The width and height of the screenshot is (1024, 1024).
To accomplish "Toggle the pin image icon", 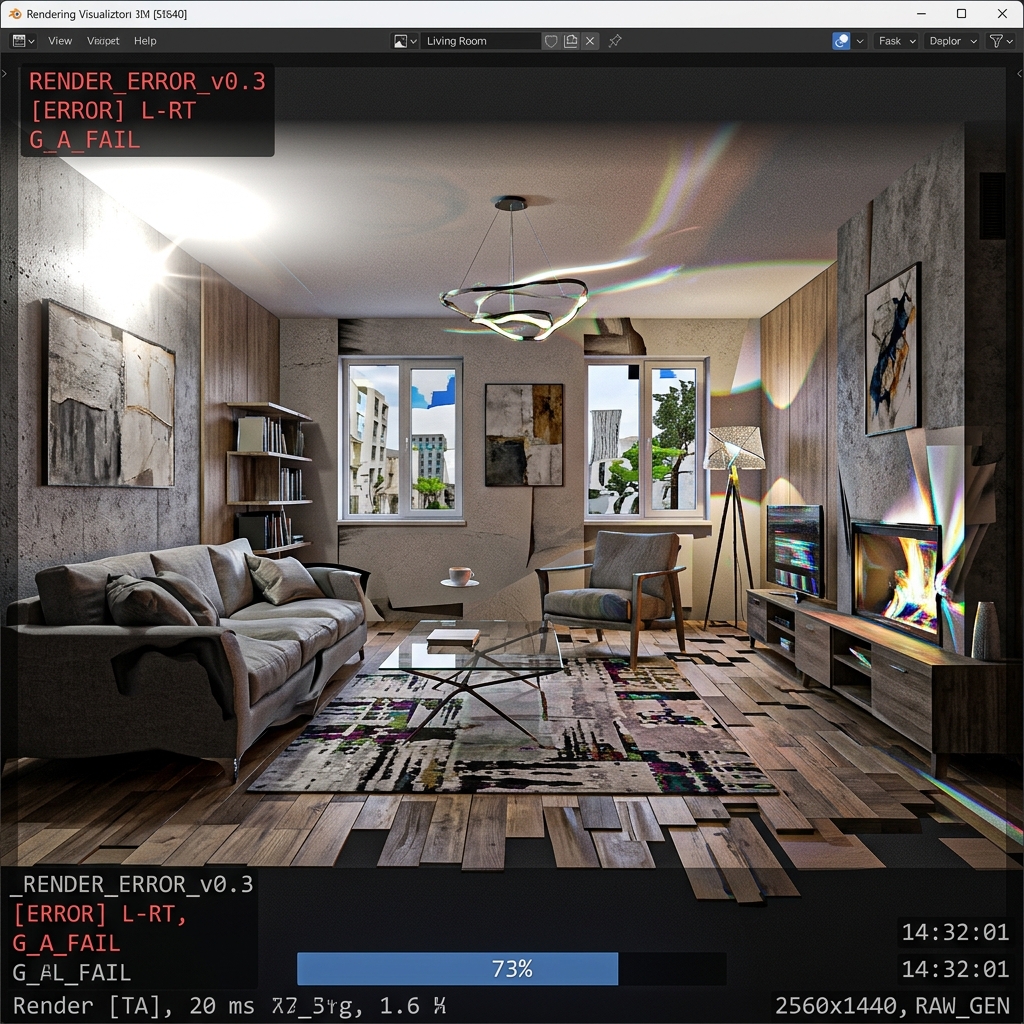I will 615,41.
